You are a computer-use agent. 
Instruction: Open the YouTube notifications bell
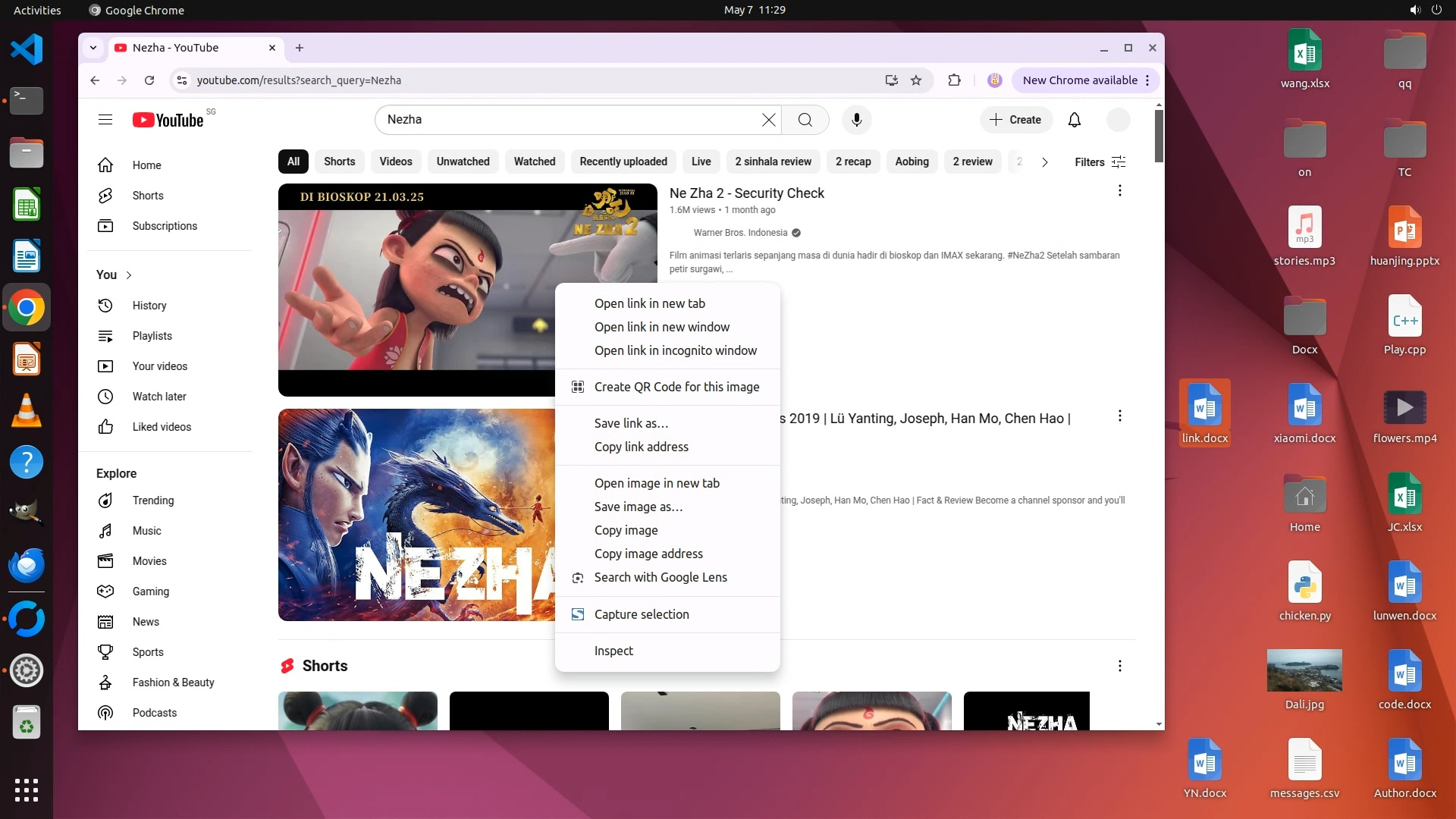pyautogui.click(x=1074, y=120)
